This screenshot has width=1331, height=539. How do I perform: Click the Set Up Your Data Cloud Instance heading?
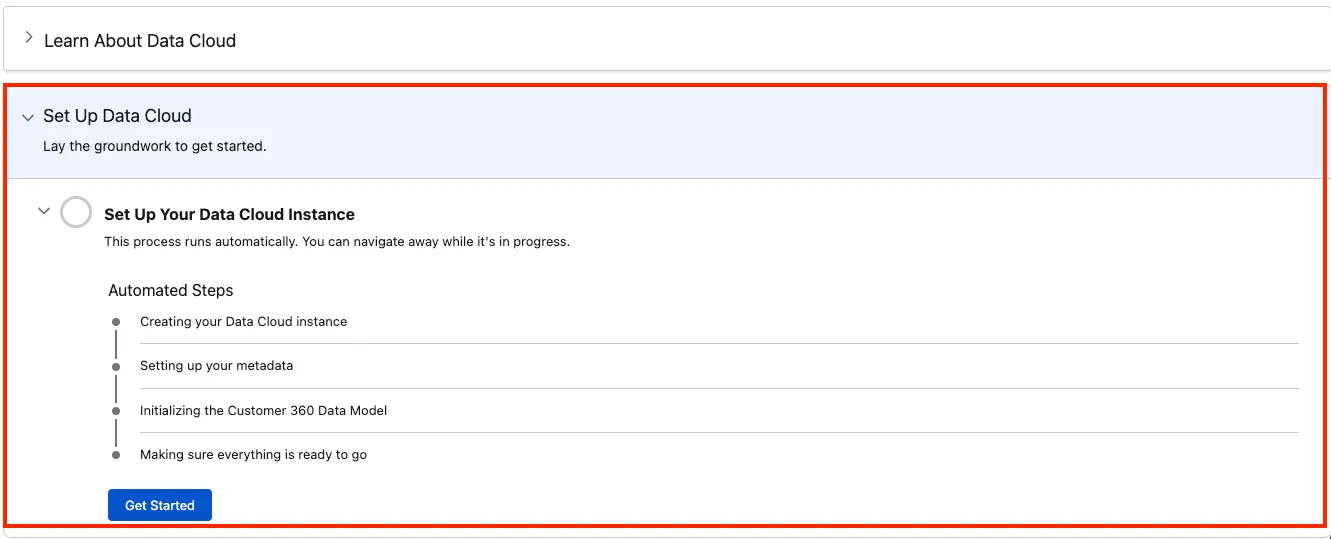[229, 214]
